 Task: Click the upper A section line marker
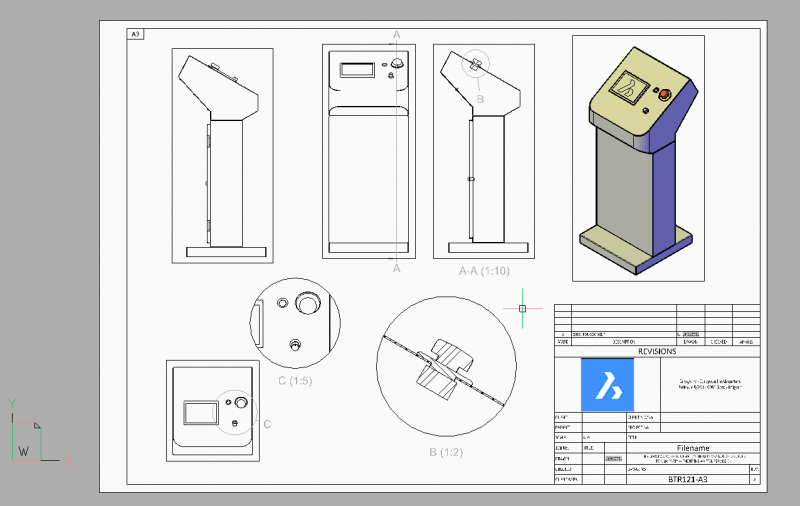pos(396,35)
